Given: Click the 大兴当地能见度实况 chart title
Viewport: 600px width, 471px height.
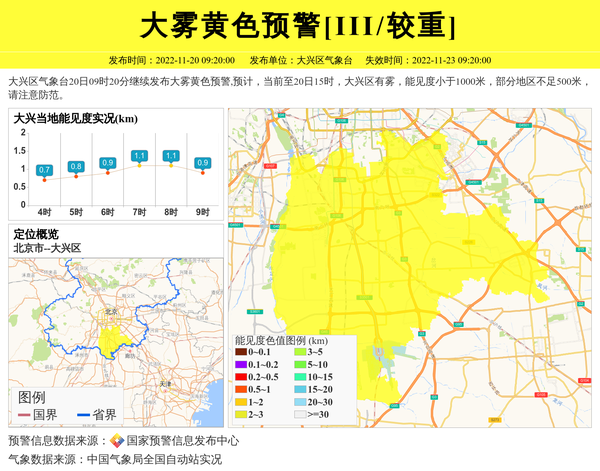Looking at the screenshot, I should 76,119.
